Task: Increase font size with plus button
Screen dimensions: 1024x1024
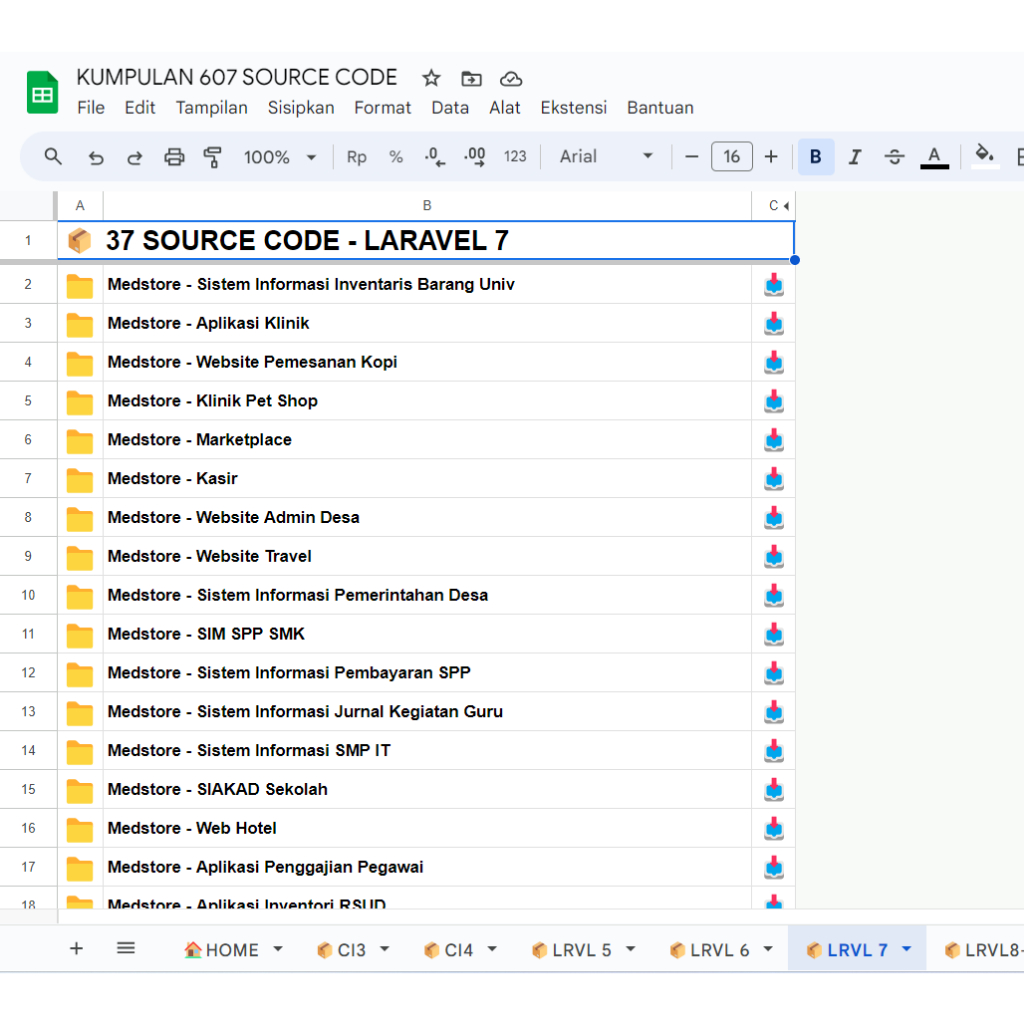Action: pos(771,157)
